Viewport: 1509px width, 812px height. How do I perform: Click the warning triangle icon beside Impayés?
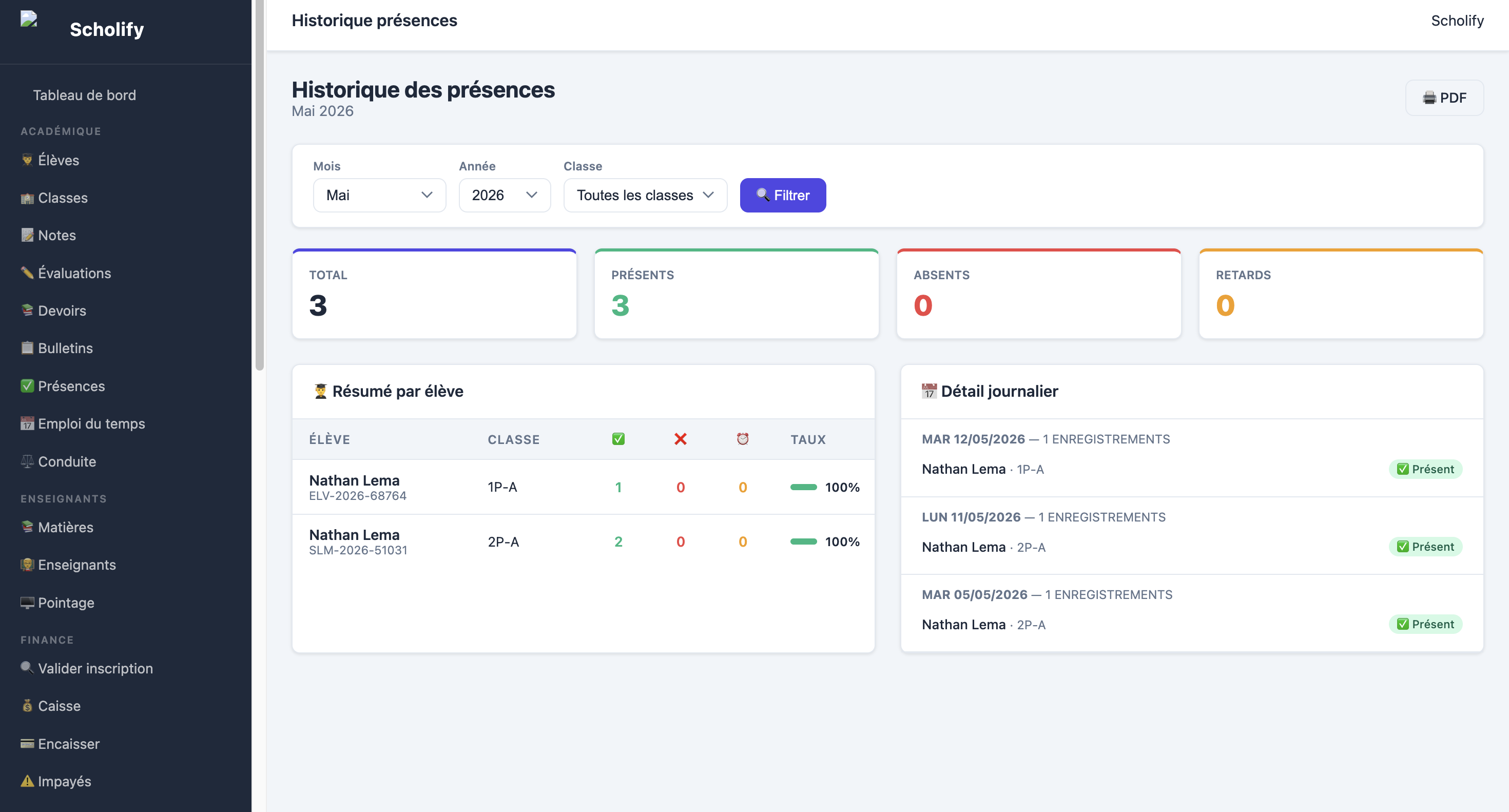click(27, 781)
